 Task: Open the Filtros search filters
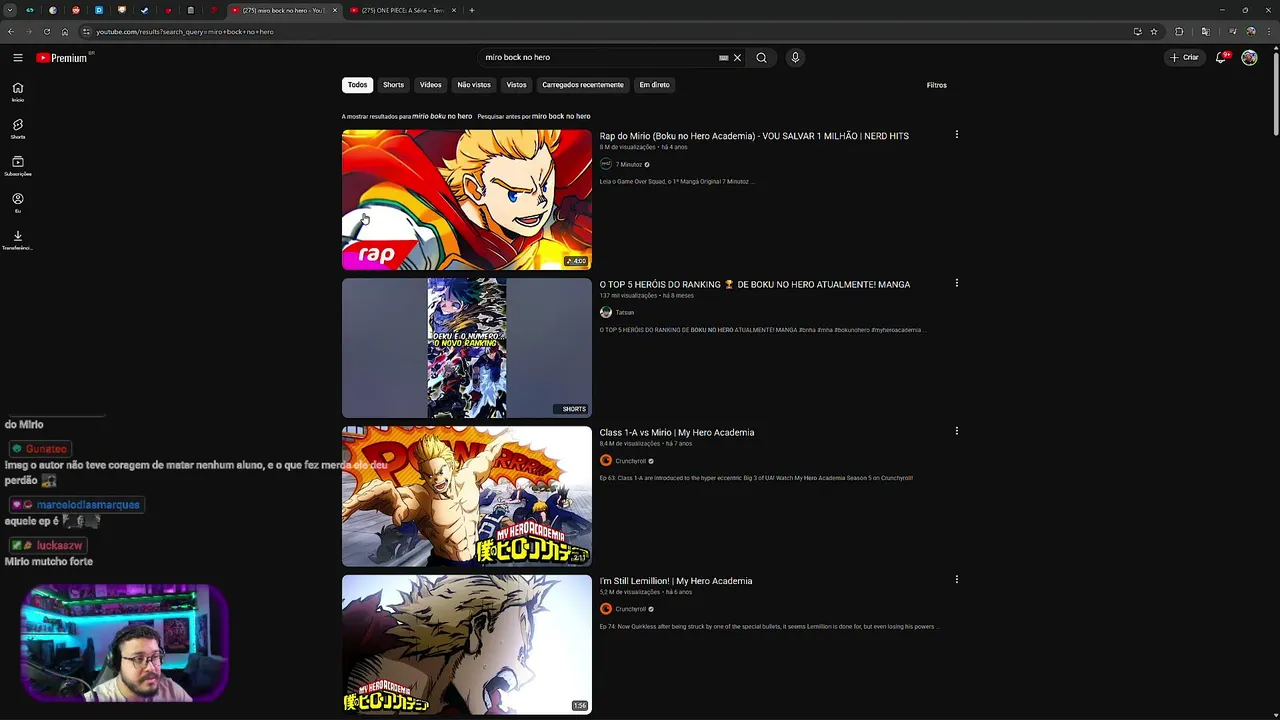pos(936,85)
